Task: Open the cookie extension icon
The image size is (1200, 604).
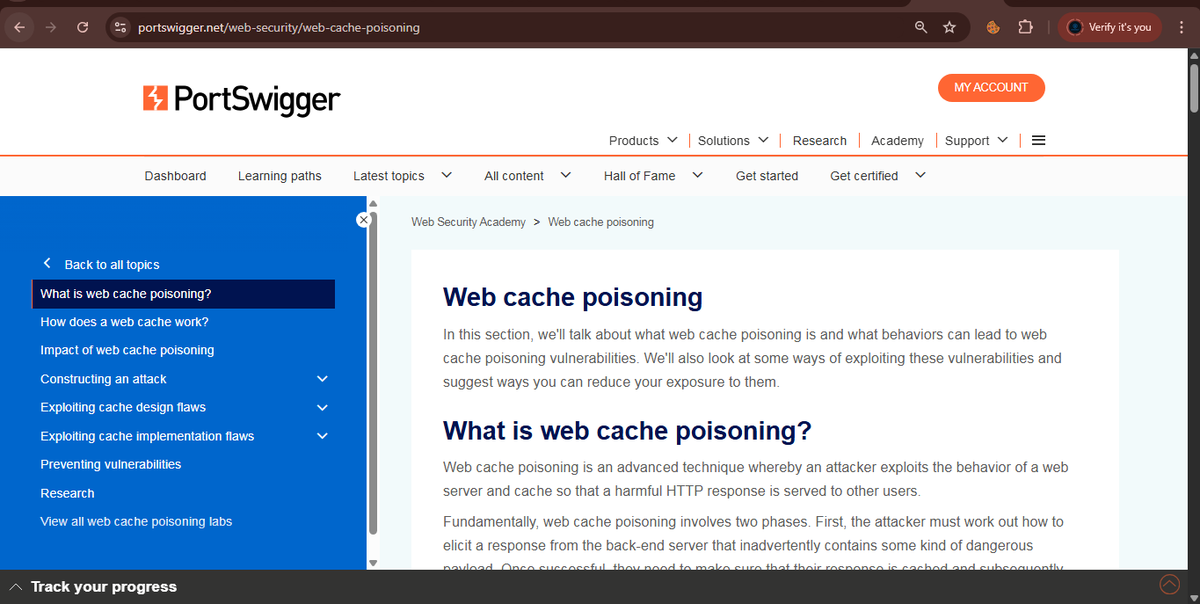Action: coord(994,27)
